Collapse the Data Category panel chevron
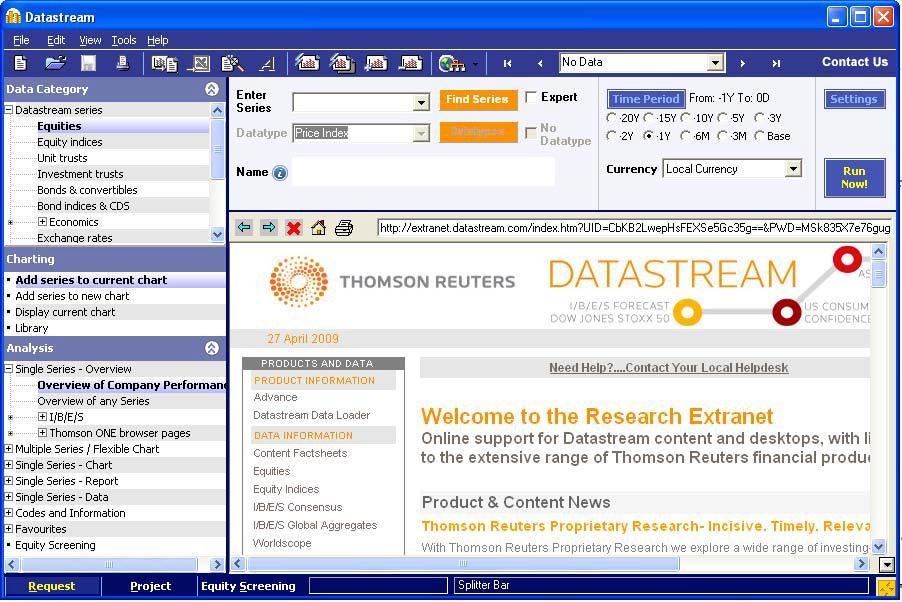This screenshot has height=602, width=902. (x=212, y=89)
